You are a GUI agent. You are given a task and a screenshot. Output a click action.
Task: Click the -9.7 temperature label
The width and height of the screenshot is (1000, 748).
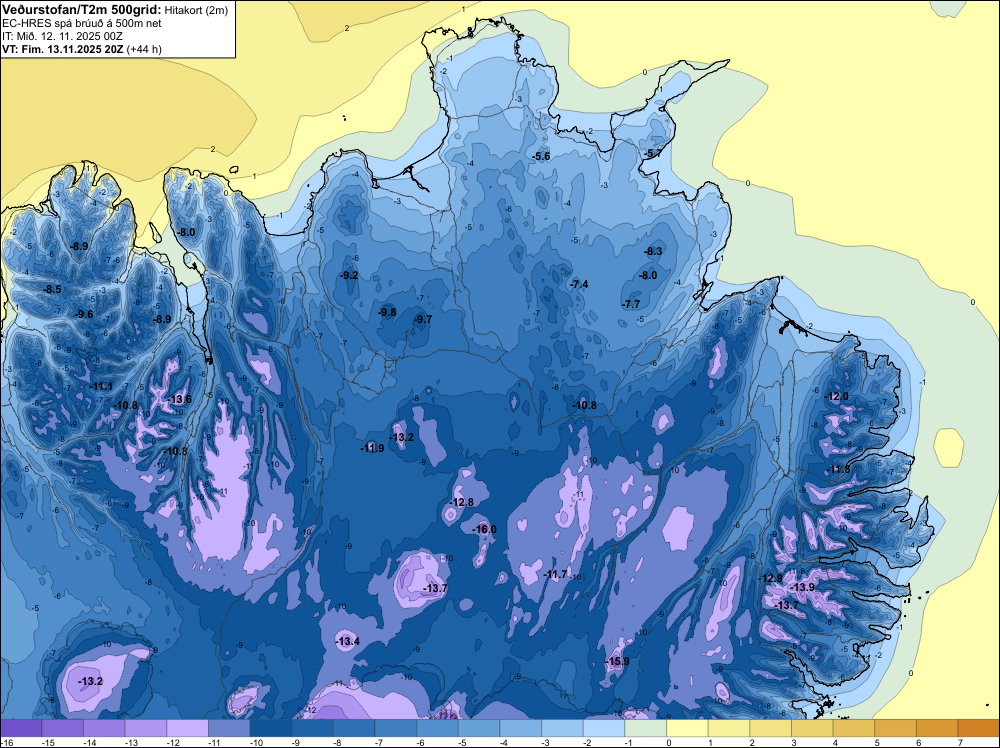[x=423, y=319]
